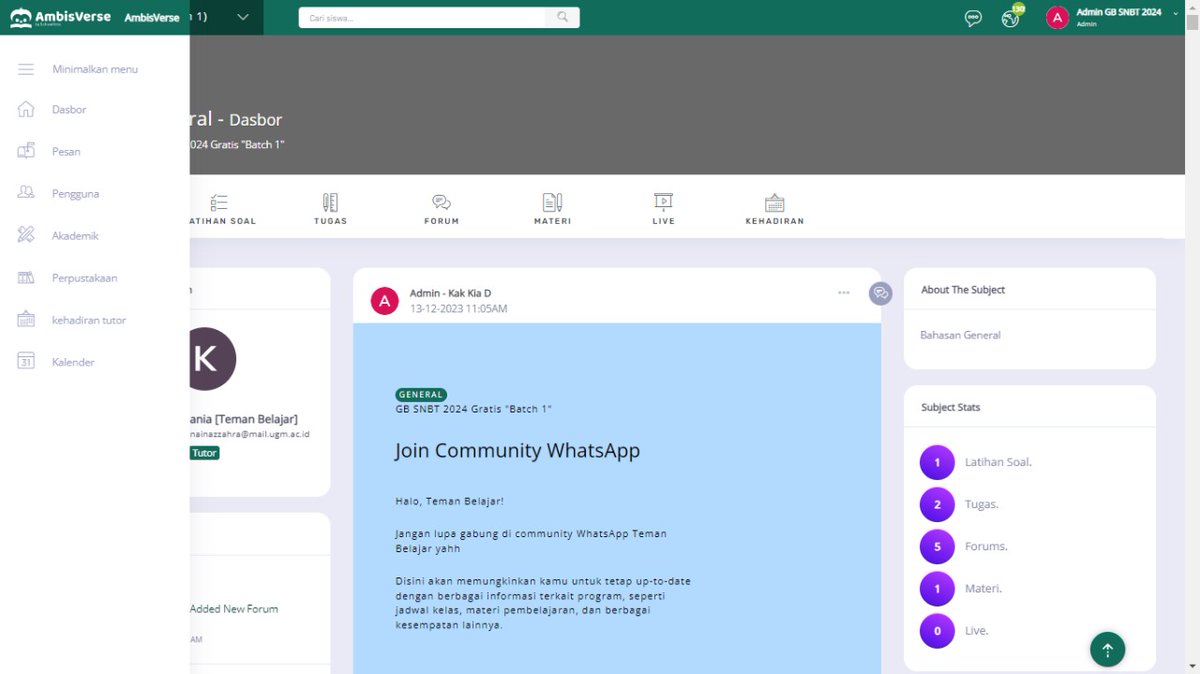Open the post three-dots options menu

click(x=844, y=293)
